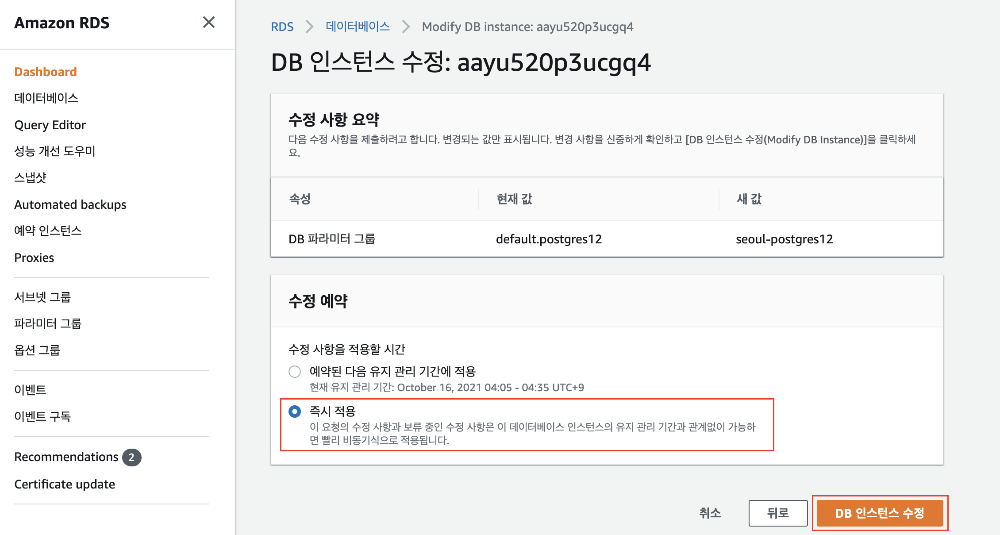Open 스냅샷 in the sidebar
Image resolution: width=1000 pixels, height=535 pixels.
coord(30,177)
